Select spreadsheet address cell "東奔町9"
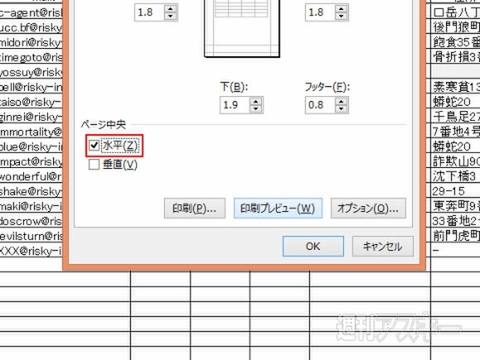 tap(455, 206)
